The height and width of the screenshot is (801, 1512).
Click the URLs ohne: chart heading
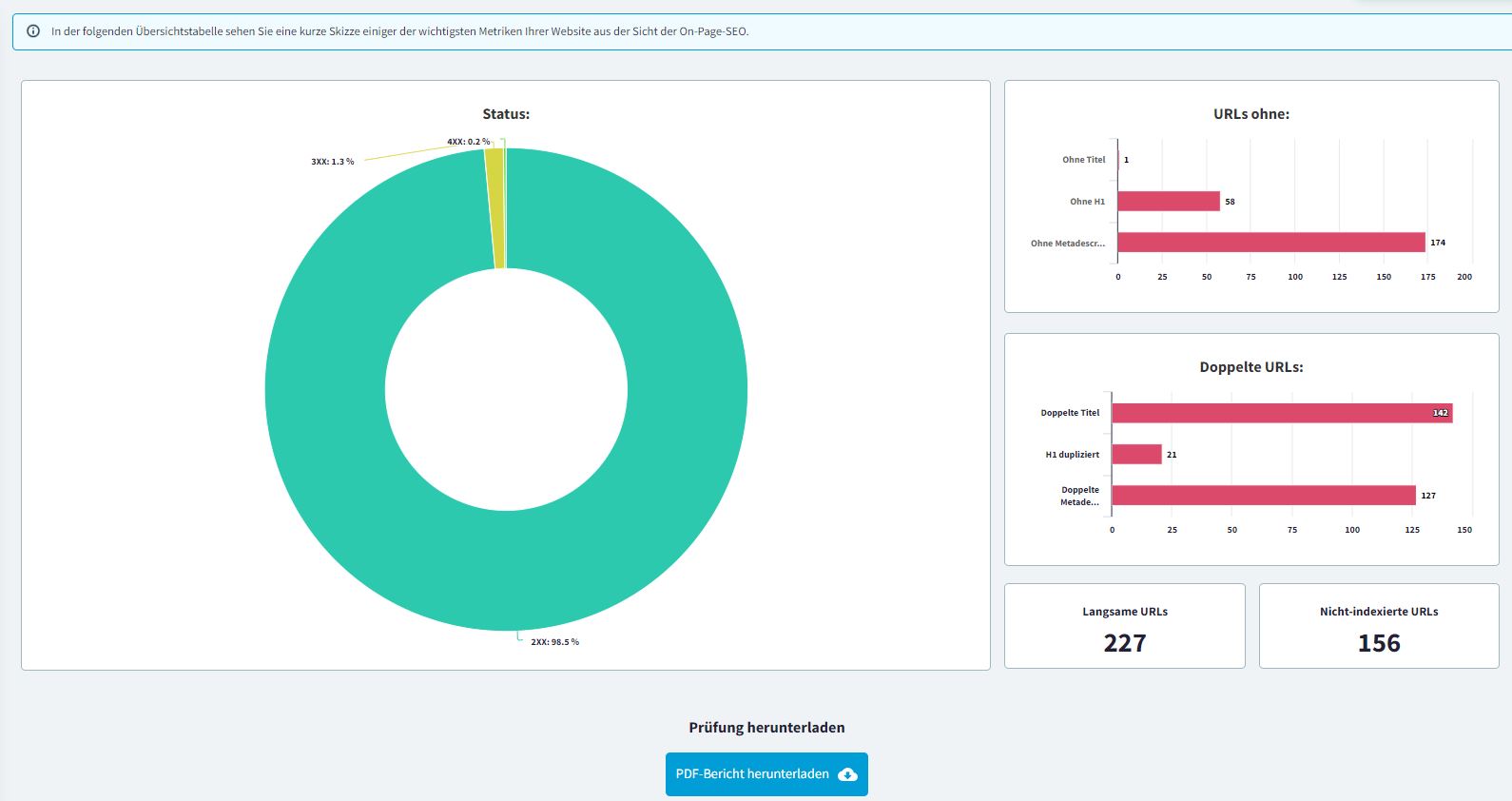[1250, 114]
